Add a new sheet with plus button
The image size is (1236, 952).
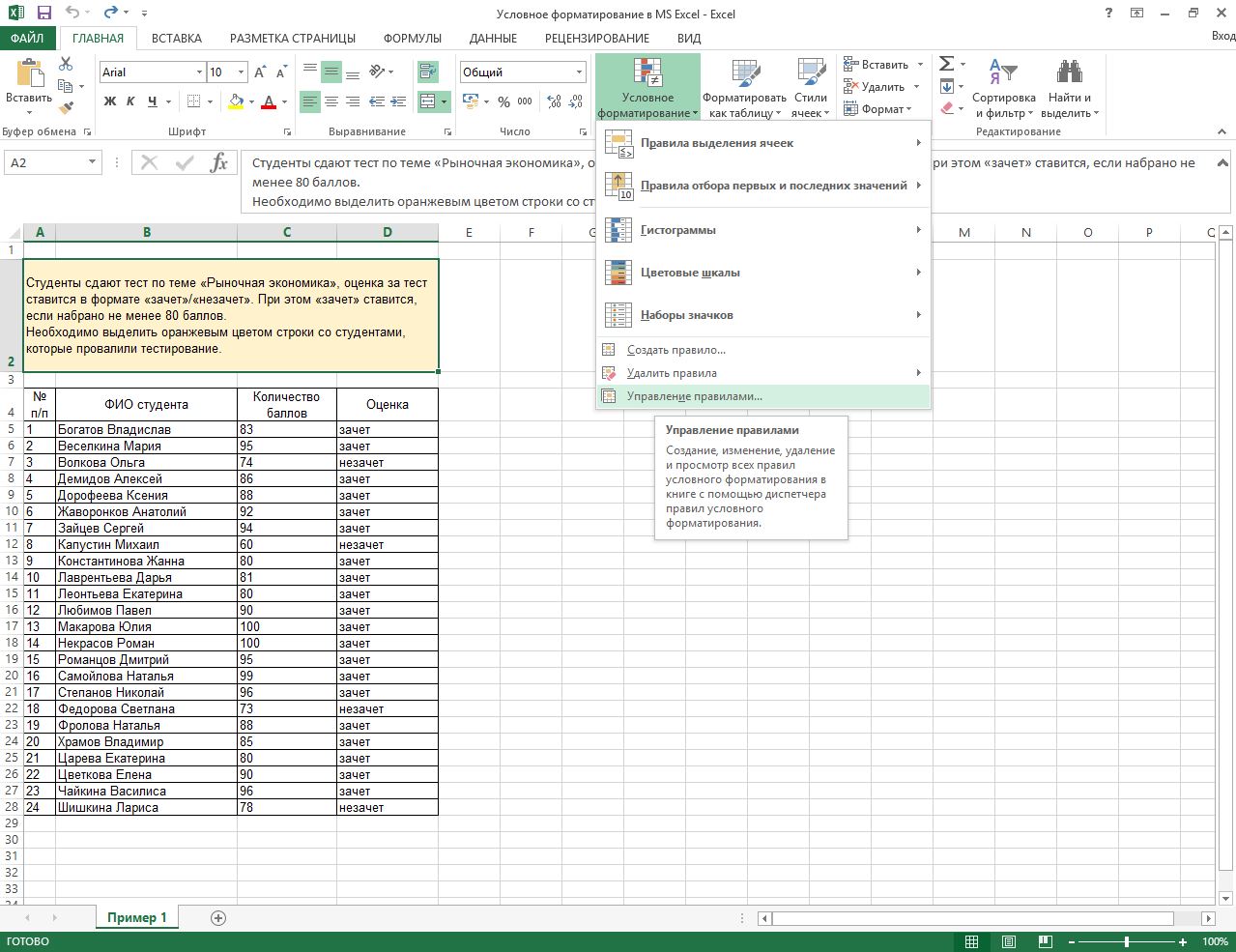[218, 918]
